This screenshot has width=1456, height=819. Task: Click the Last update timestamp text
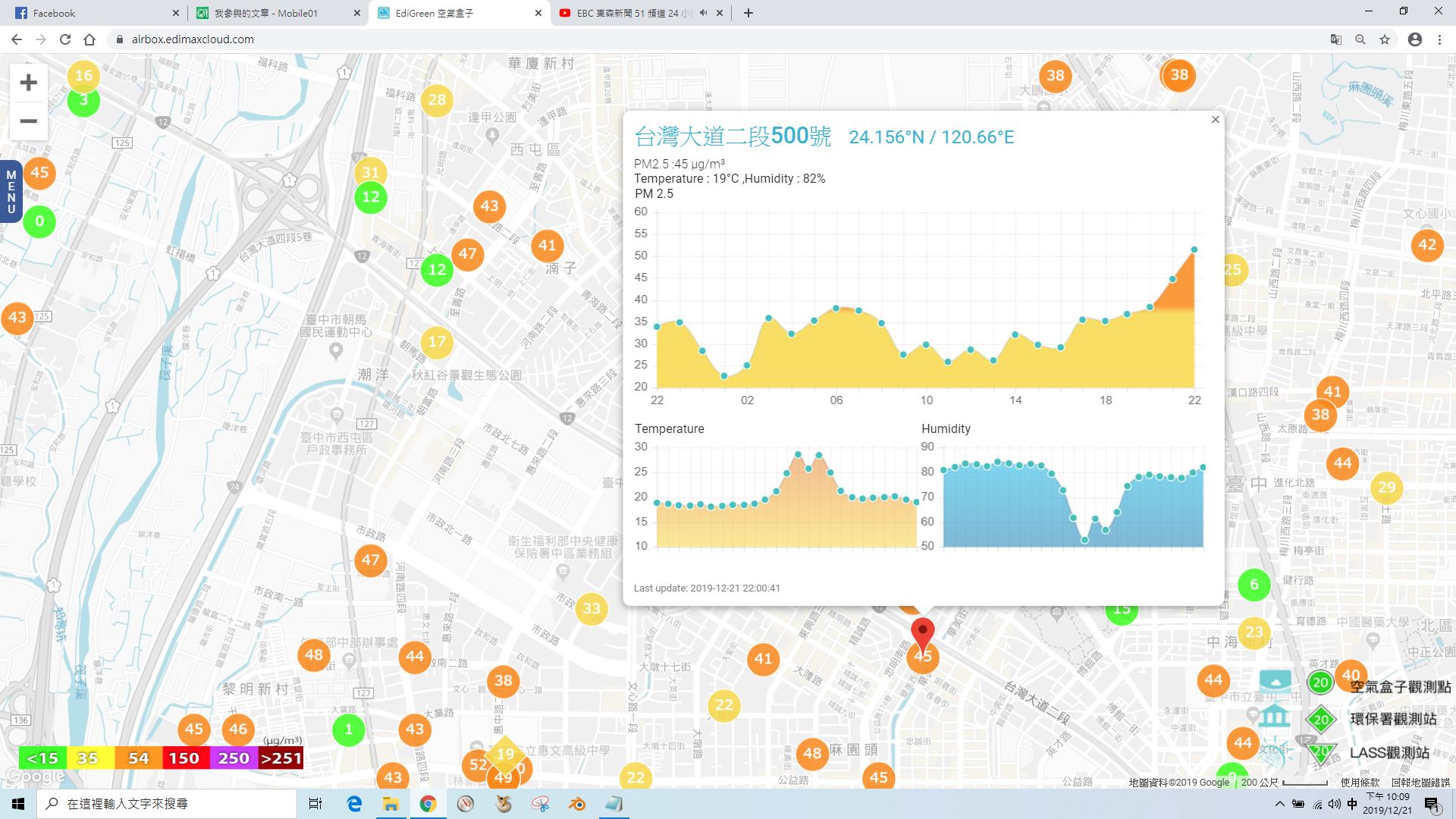click(x=707, y=588)
